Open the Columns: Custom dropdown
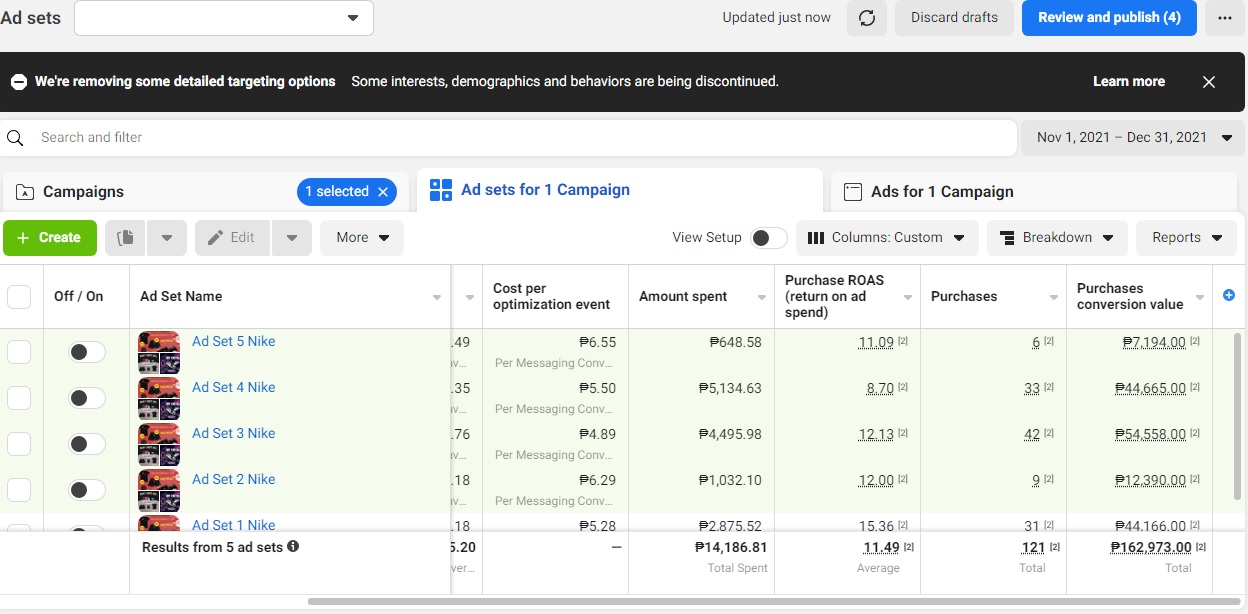The image size is (1248, 614). (885, 238)
